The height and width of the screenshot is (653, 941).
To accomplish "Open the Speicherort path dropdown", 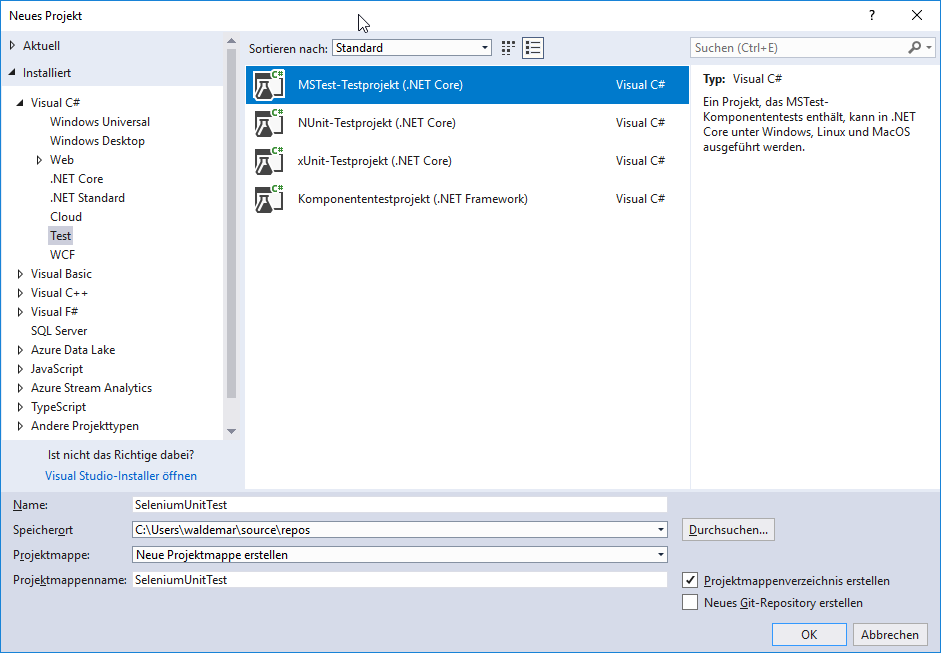I will pyautogui.click(x=661, y=530).
